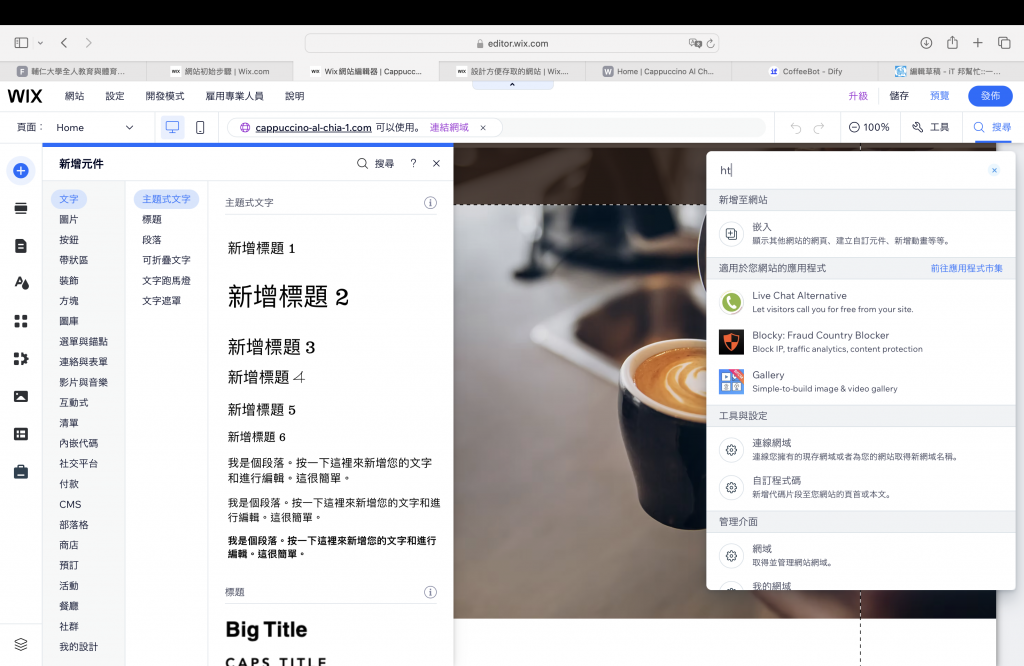This screenshot has width=1024, height=666.
Task: Open the 雇用專業人員 menu
Action: click(x=234, y=96)
